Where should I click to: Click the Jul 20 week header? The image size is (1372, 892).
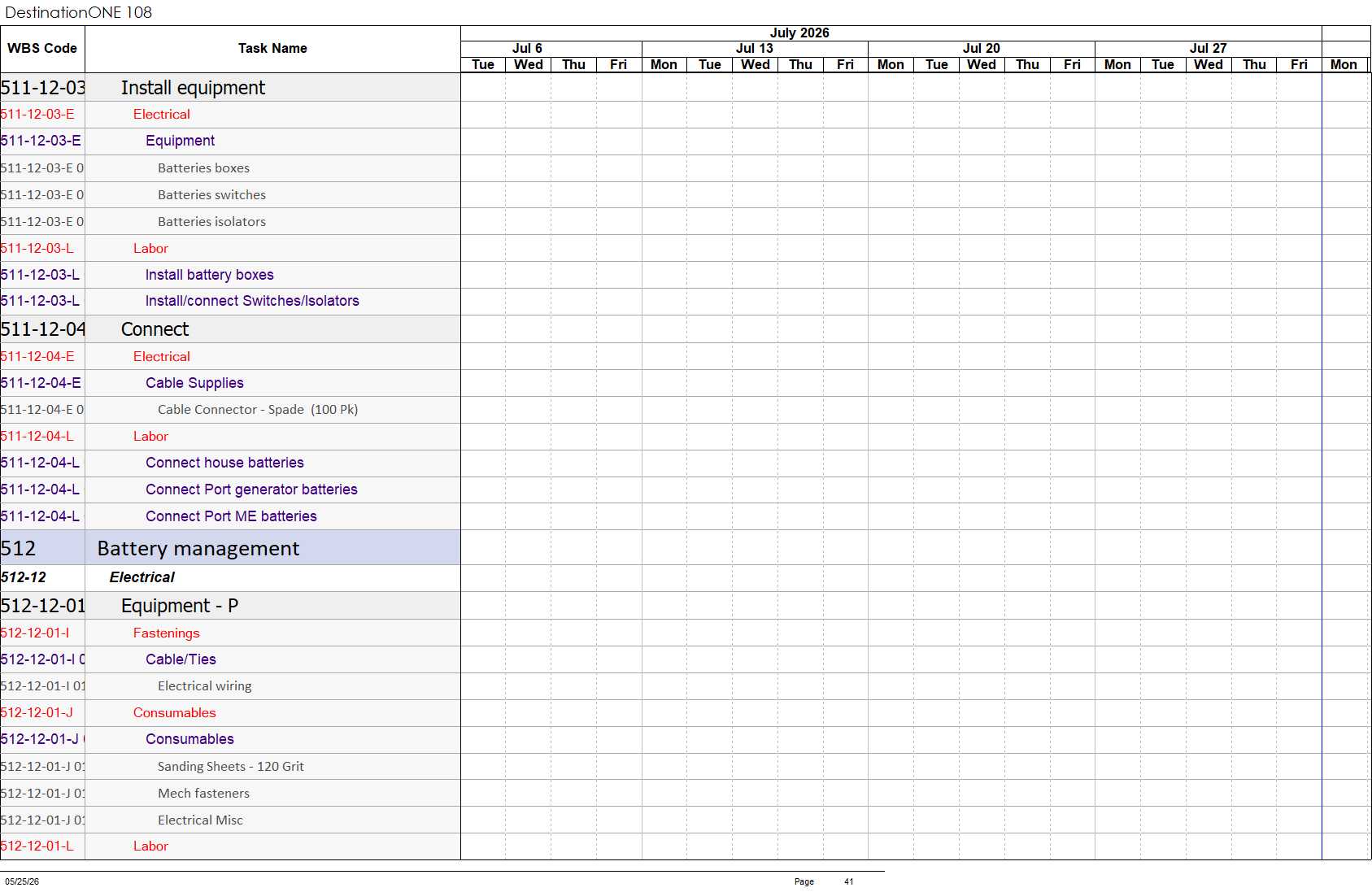coord(982,49)
